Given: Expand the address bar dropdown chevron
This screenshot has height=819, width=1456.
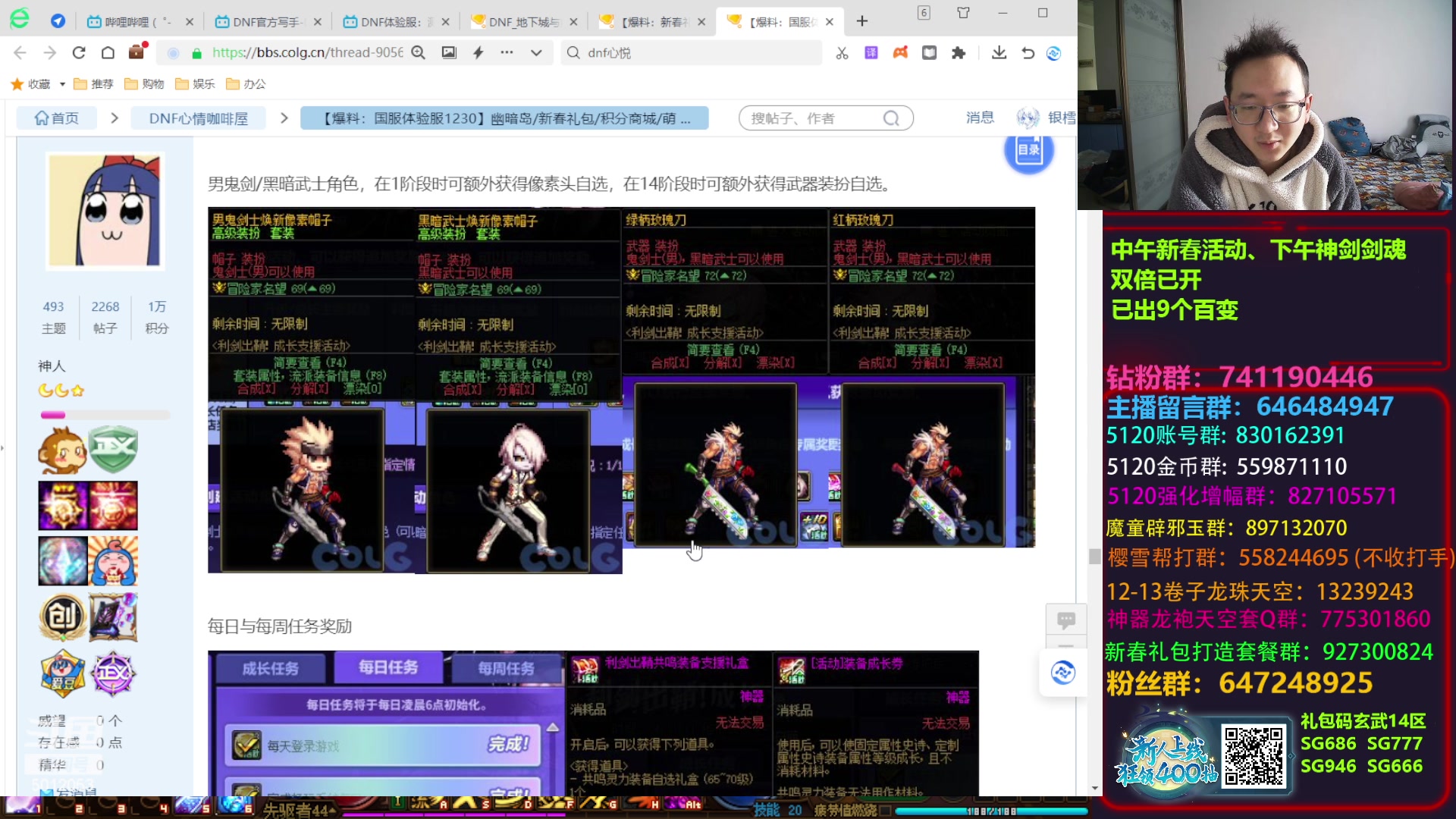Looking at the screenshot, I should (x=536, y=52).
